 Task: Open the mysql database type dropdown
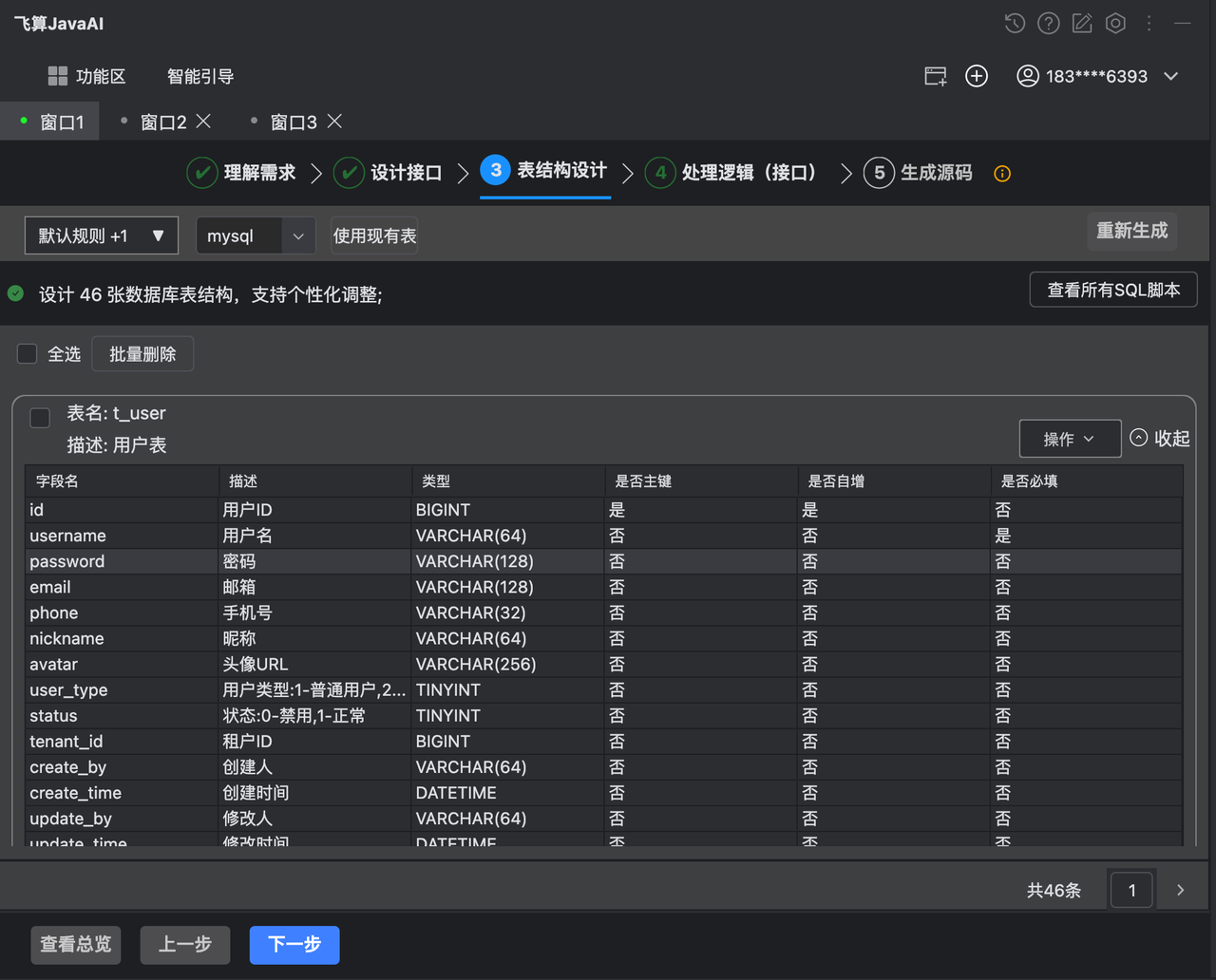256,236
